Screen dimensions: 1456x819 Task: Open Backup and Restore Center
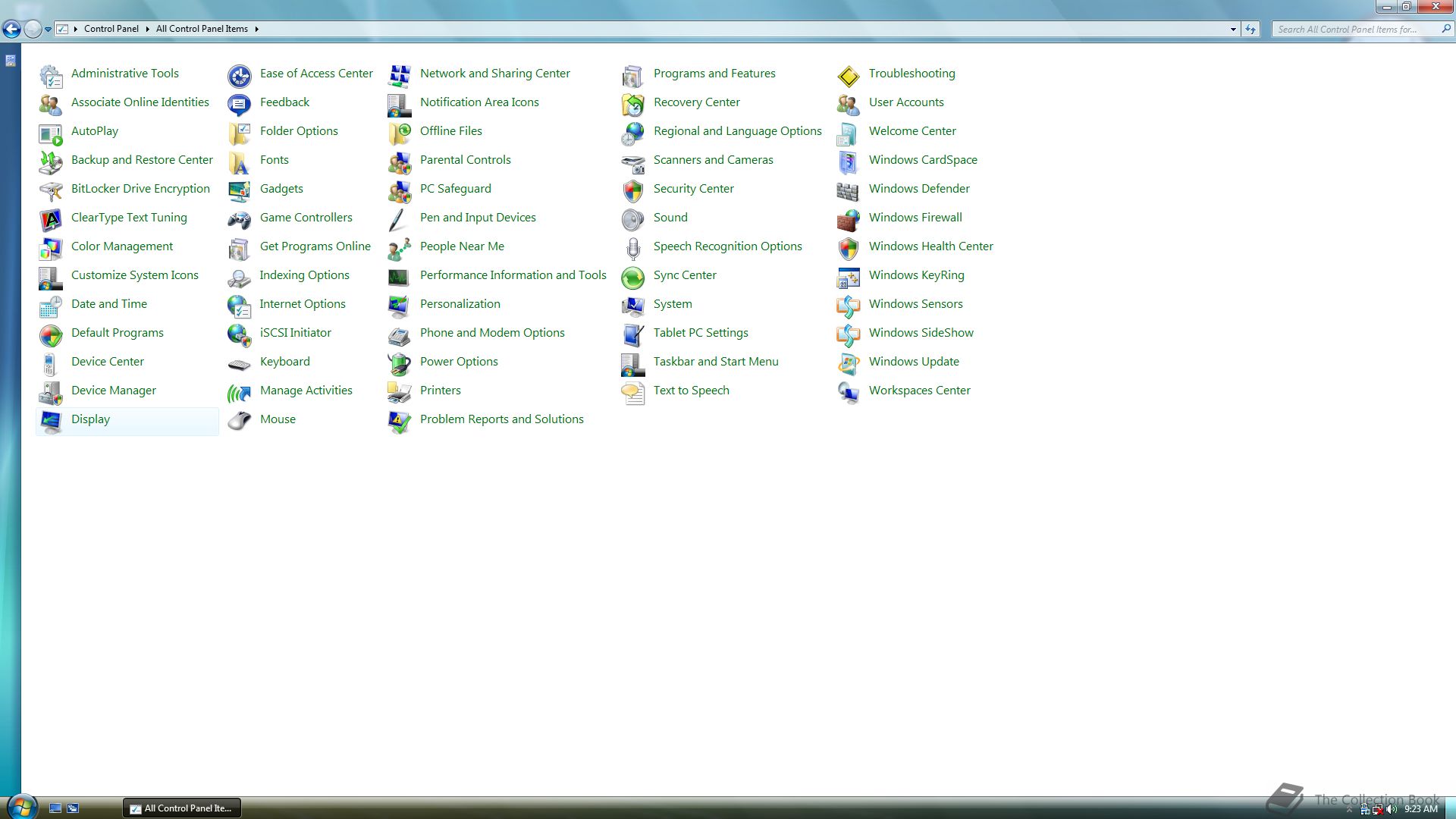click(x=142, y=160)
